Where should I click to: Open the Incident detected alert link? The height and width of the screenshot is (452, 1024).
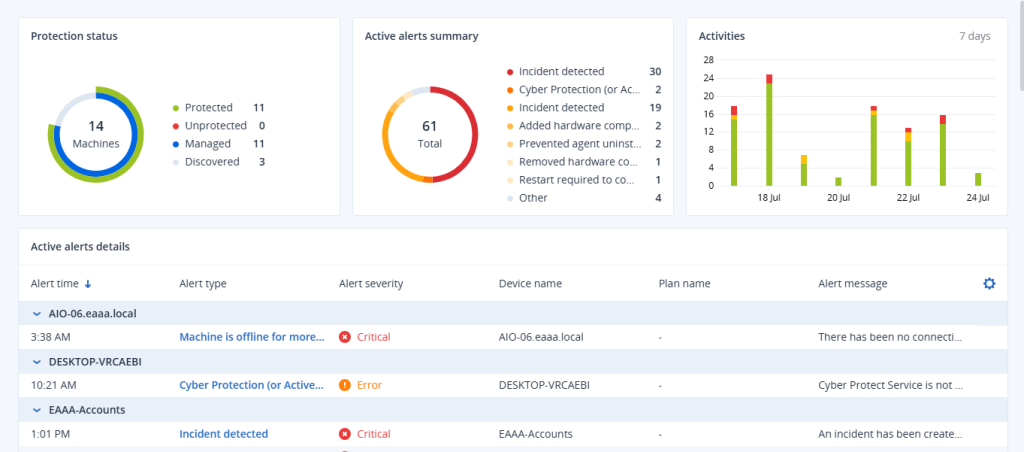(x=223, y=434)
